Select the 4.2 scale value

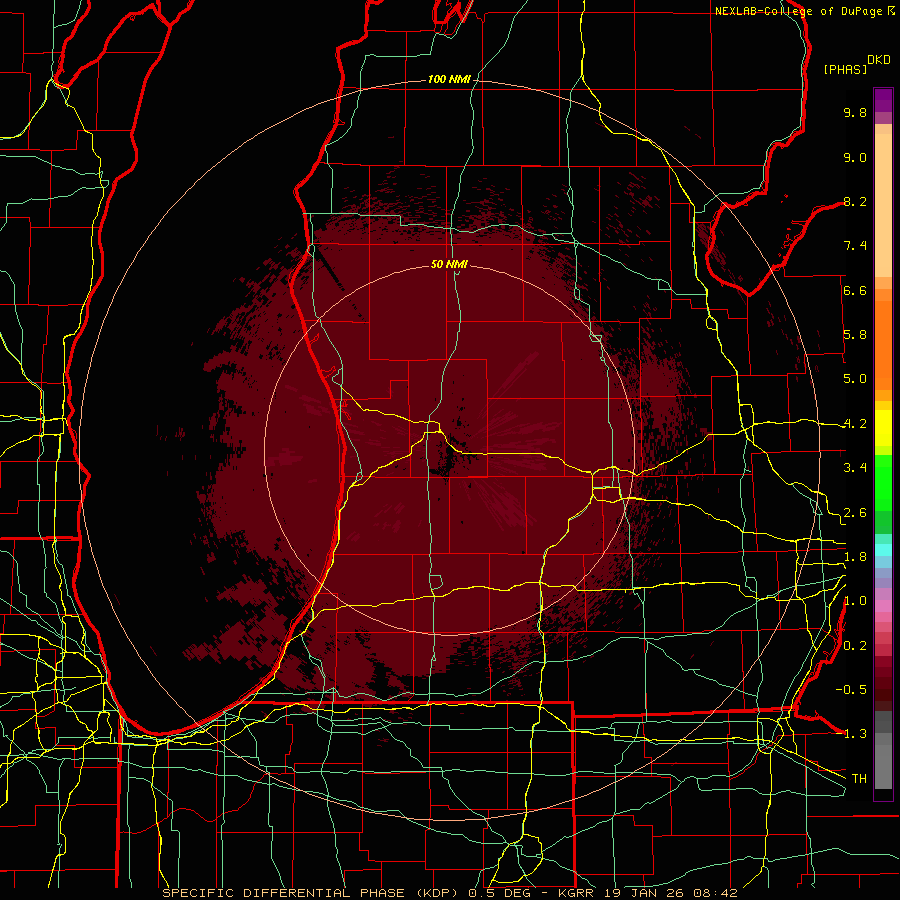point(855,424)
